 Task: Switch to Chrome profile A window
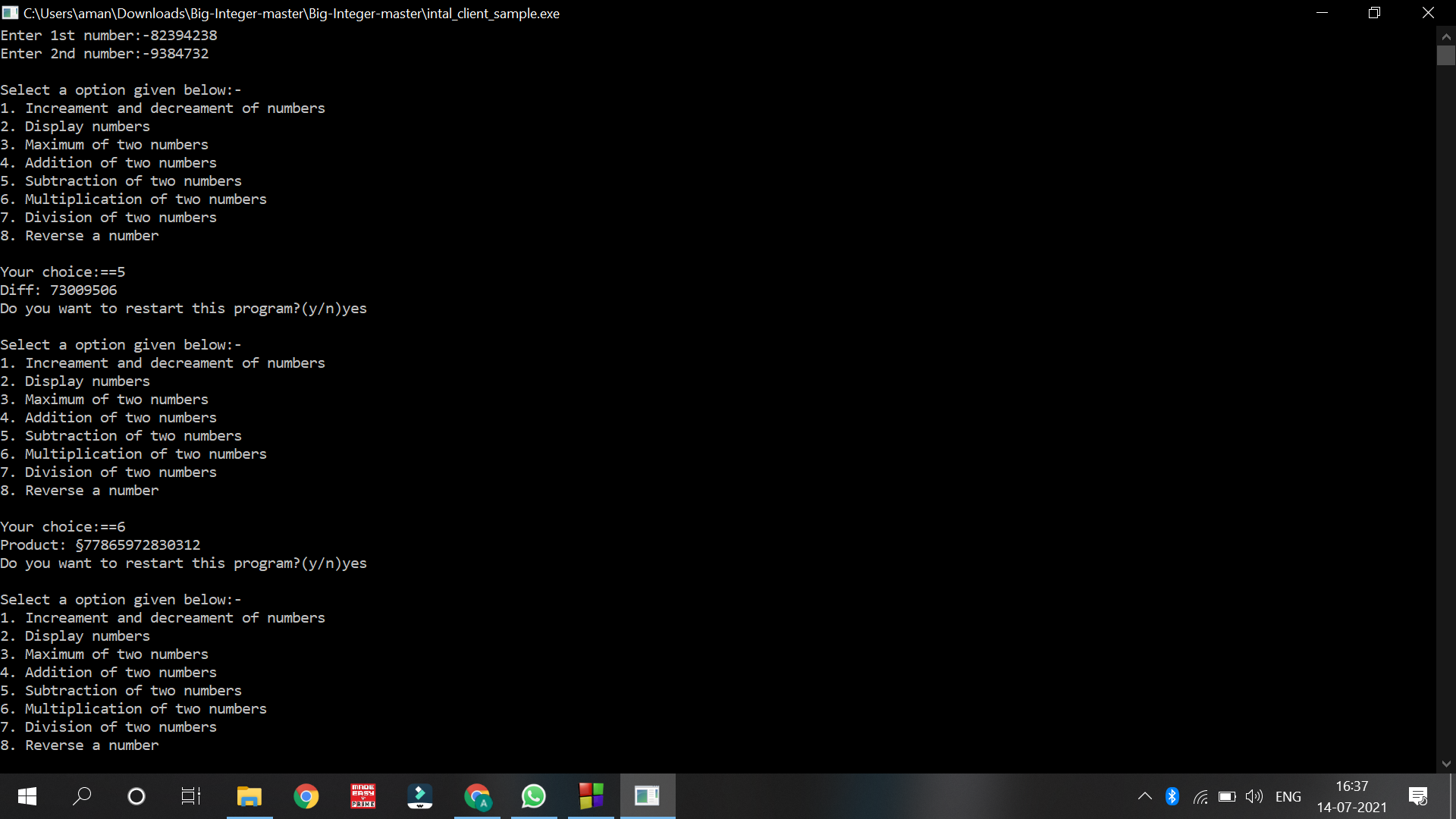(477, 796)
